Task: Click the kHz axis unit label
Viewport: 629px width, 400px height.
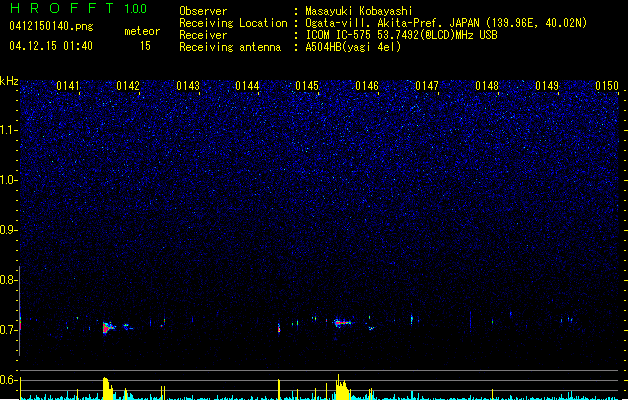Action: 9,81
